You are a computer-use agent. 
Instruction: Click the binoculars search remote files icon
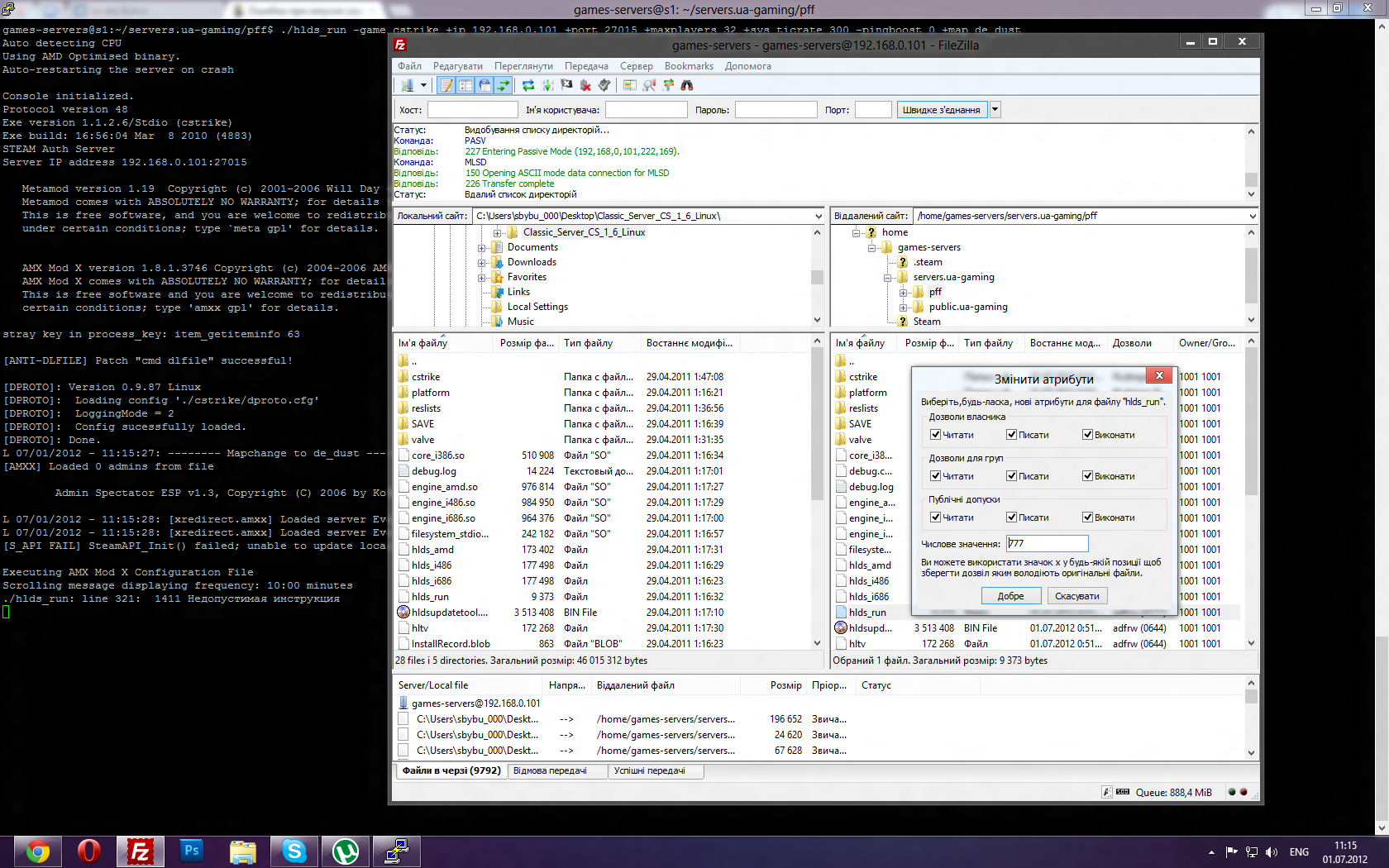click(687, 85)
